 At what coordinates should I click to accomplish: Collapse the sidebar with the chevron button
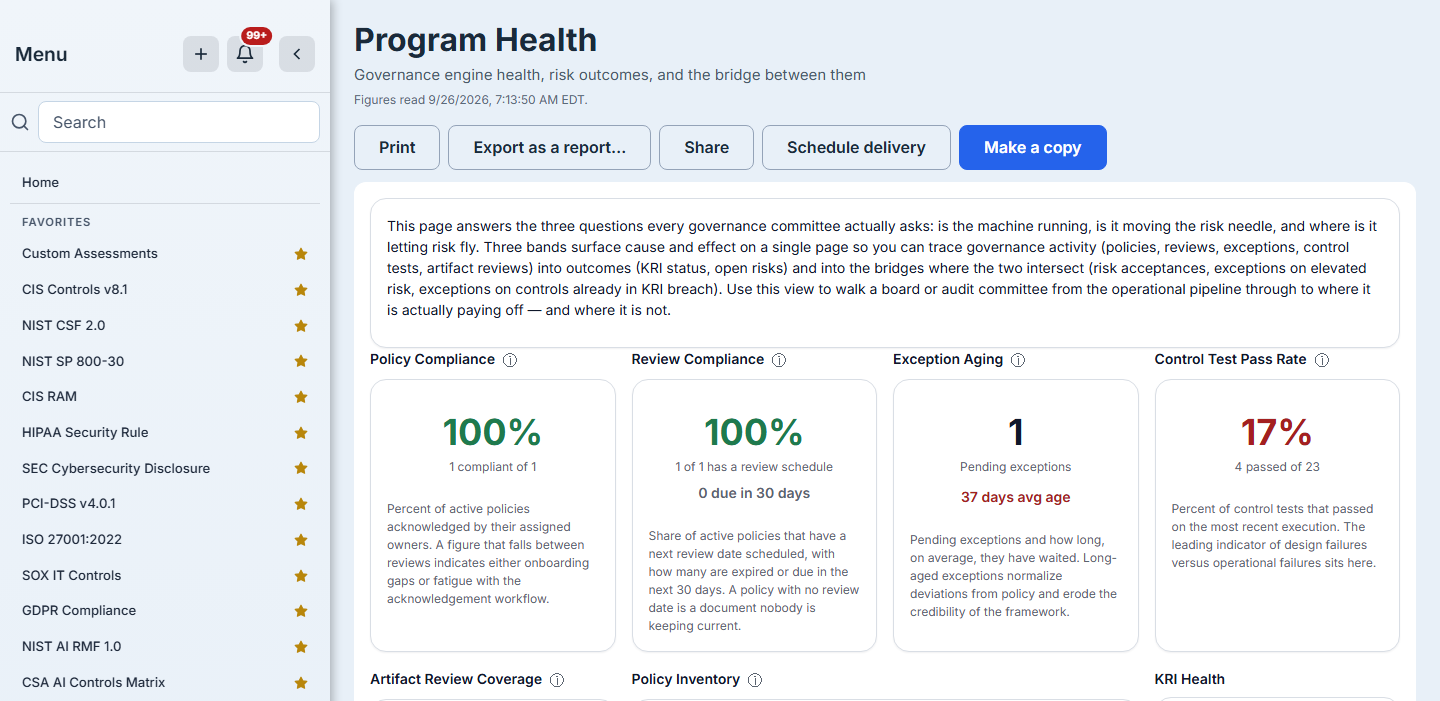[x=297, y=54]
